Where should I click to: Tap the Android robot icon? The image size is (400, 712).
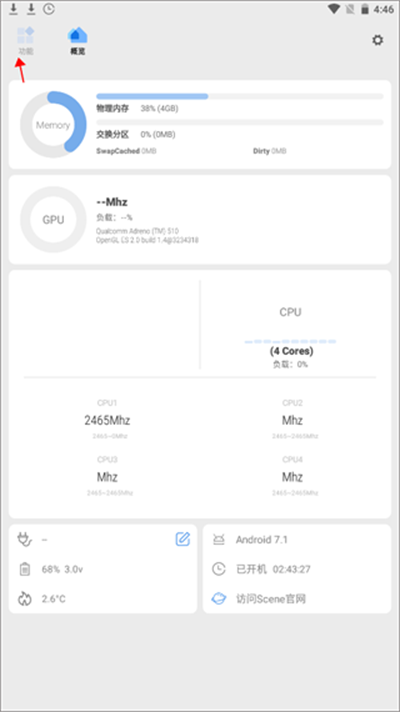click(x=219, y=539)
